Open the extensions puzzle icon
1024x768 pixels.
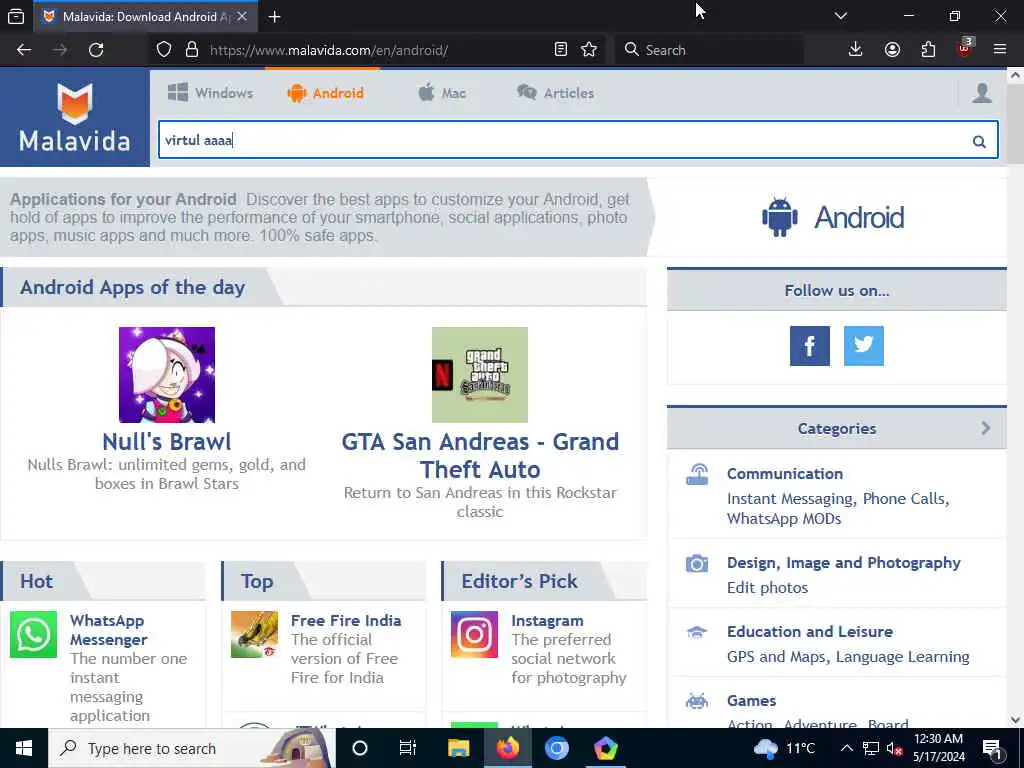(928, 50)
